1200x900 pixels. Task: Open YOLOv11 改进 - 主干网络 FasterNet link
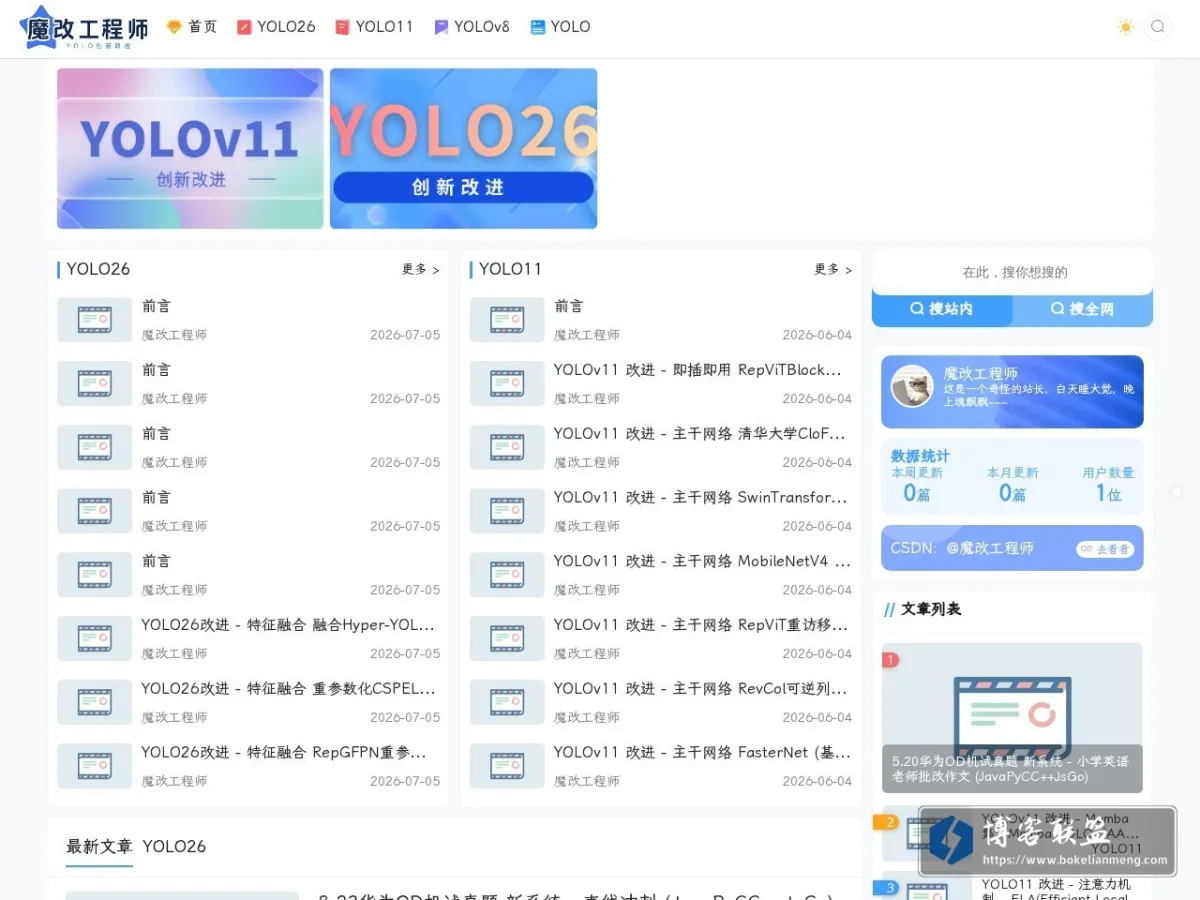click(x=702, y=753)
